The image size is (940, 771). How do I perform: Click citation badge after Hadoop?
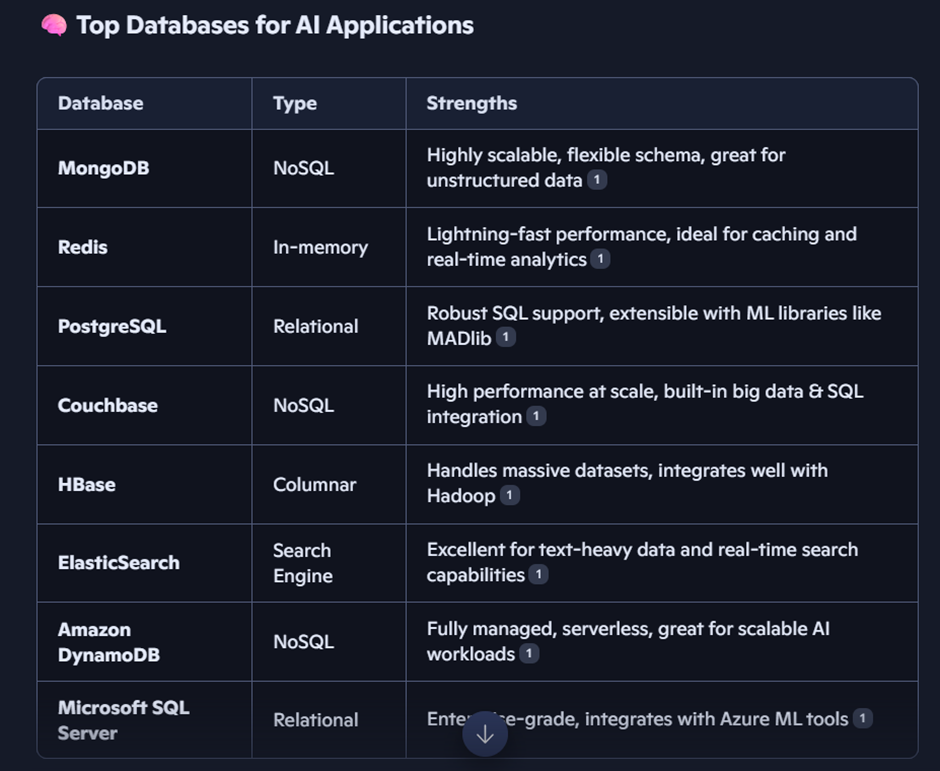pyautogui.click(x=510, y=495)
